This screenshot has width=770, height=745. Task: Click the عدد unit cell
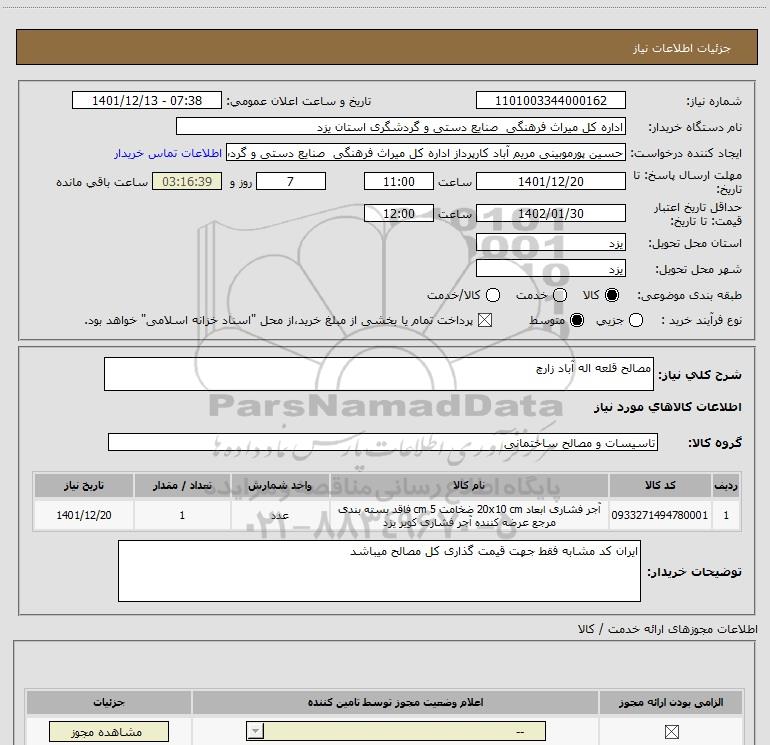pos(280,515)
